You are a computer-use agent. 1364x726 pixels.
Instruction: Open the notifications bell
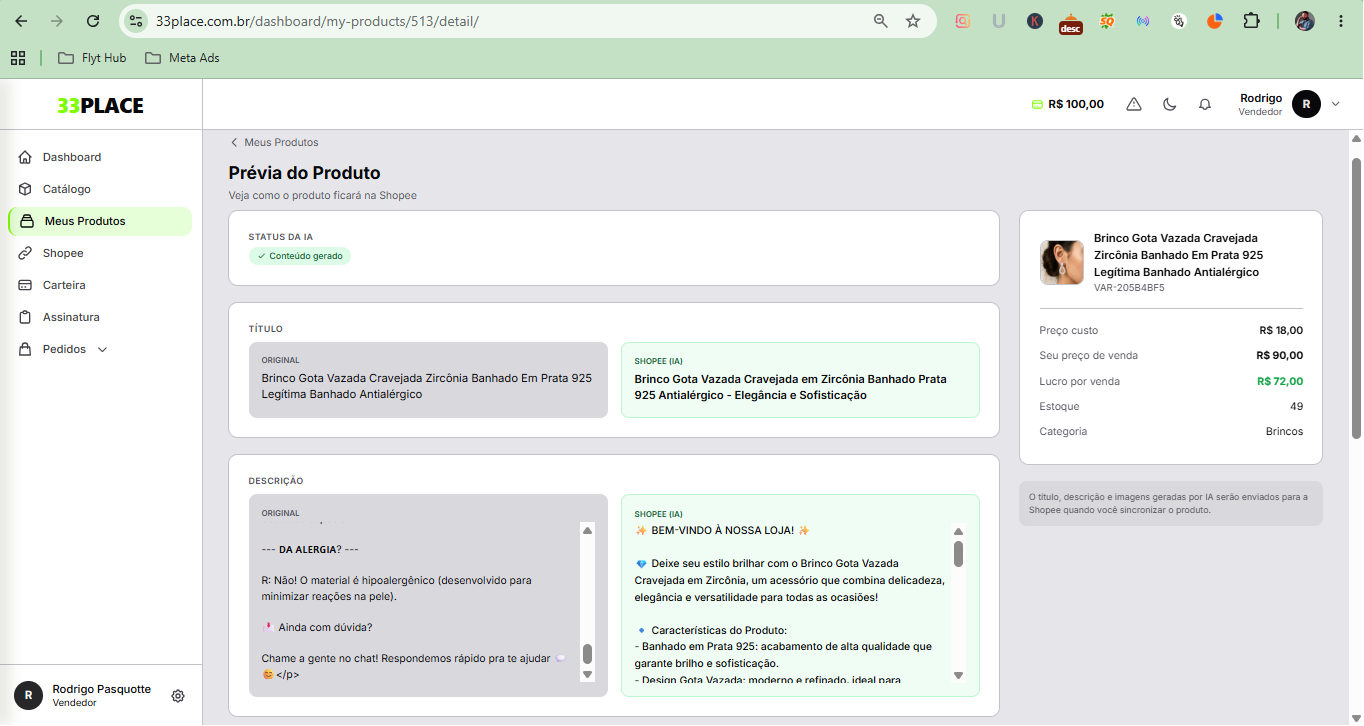(1205, 104)
